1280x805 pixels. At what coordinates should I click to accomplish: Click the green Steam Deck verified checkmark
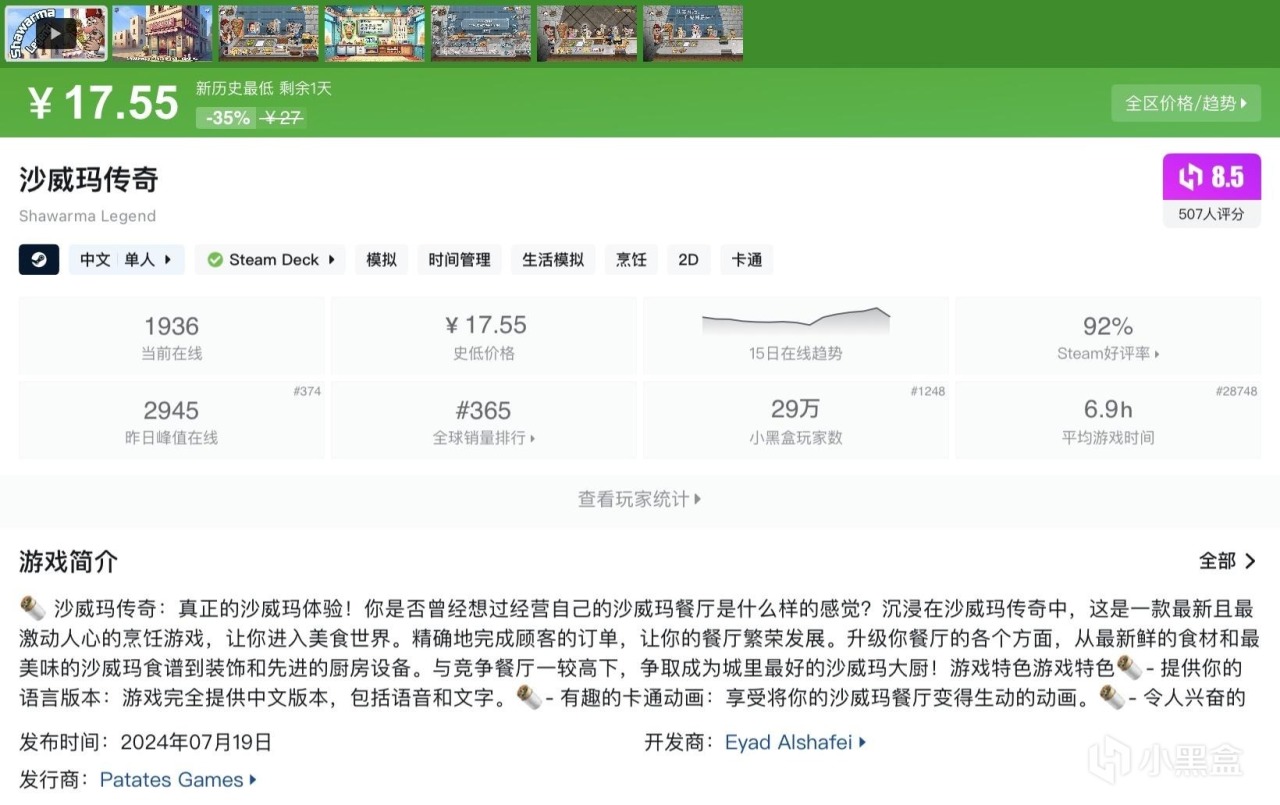215,260
